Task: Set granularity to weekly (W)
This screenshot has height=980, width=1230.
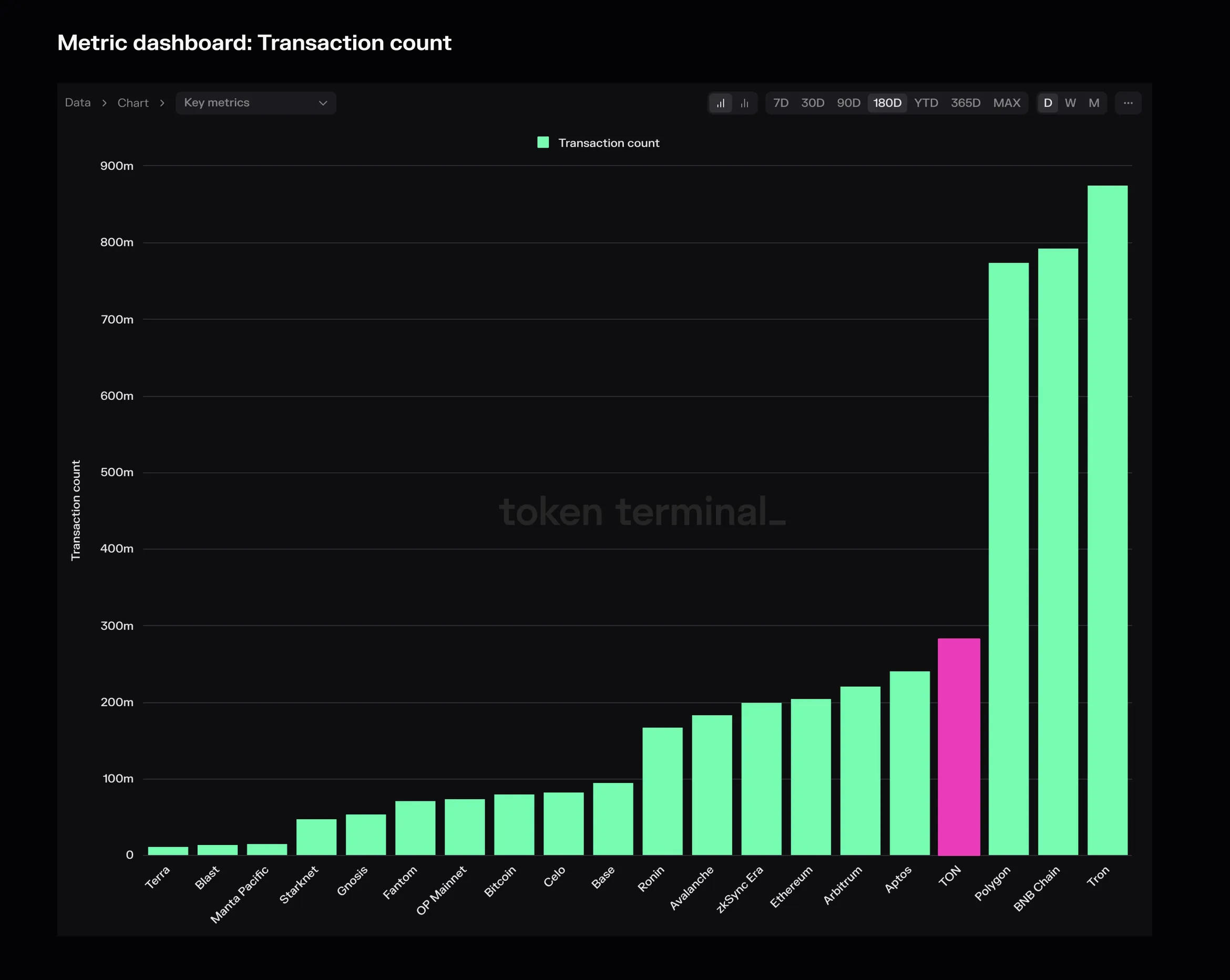Action: tap(1070, 103)
